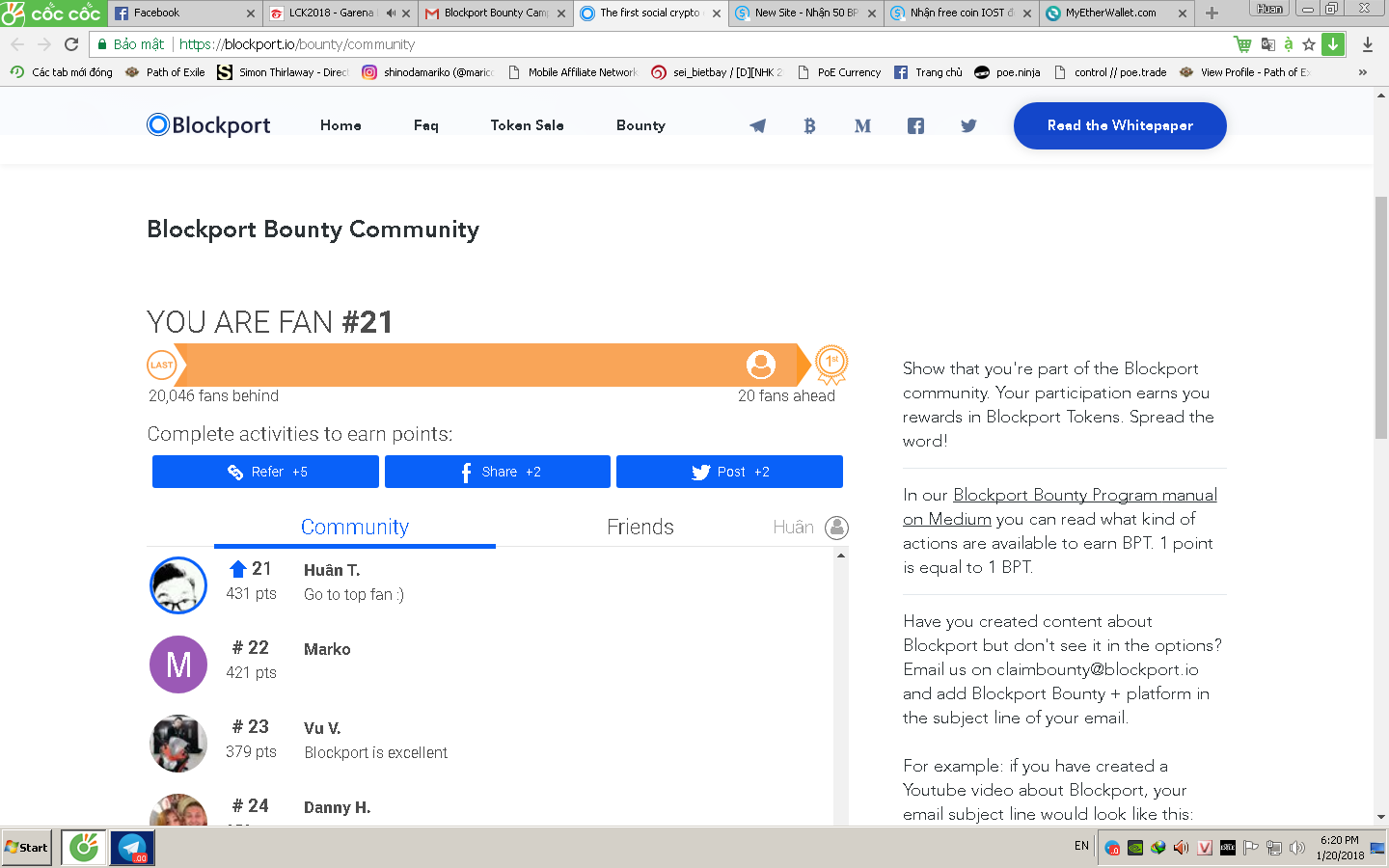Click Marko's purple M avatar
The width and height of the screenshot is (1389, 868).
tap(178, 665)
